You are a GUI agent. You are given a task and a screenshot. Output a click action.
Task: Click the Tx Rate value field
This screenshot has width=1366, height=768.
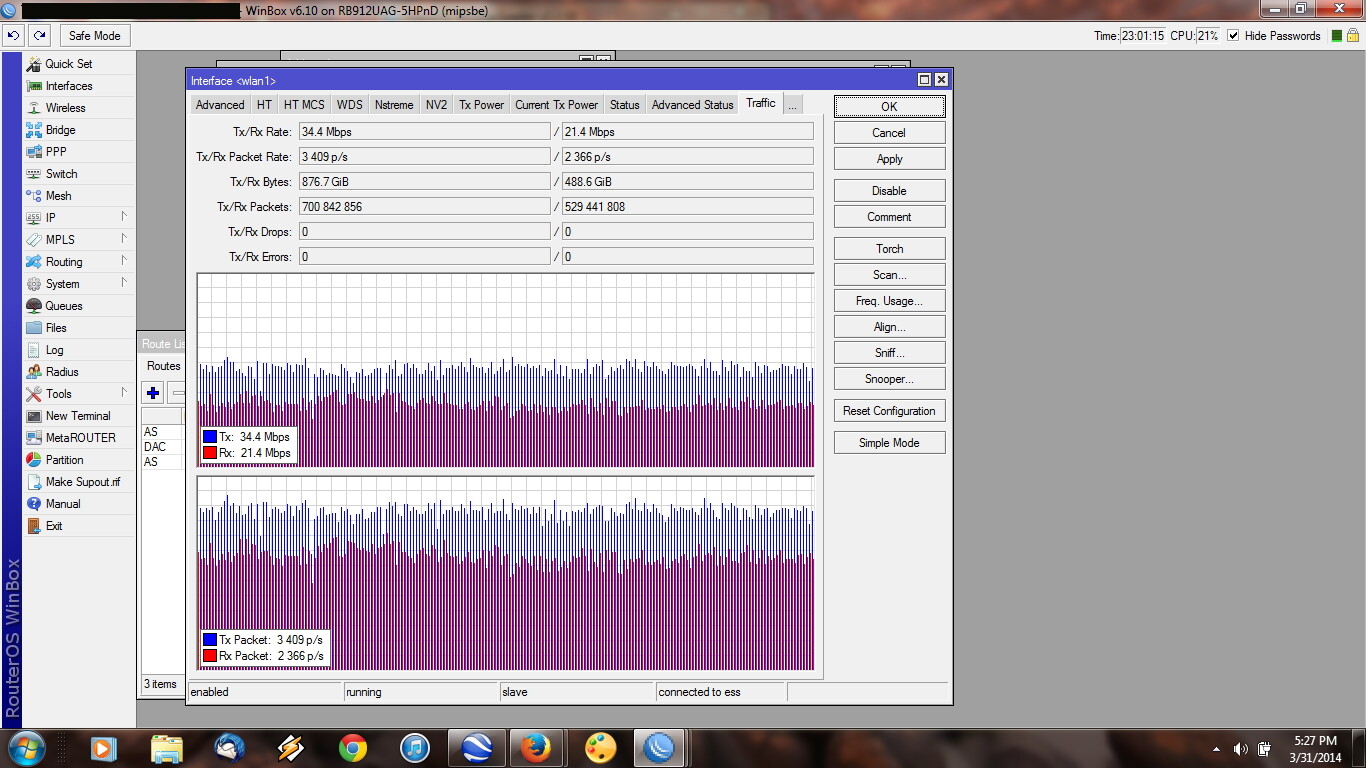(x=424, y=132)
